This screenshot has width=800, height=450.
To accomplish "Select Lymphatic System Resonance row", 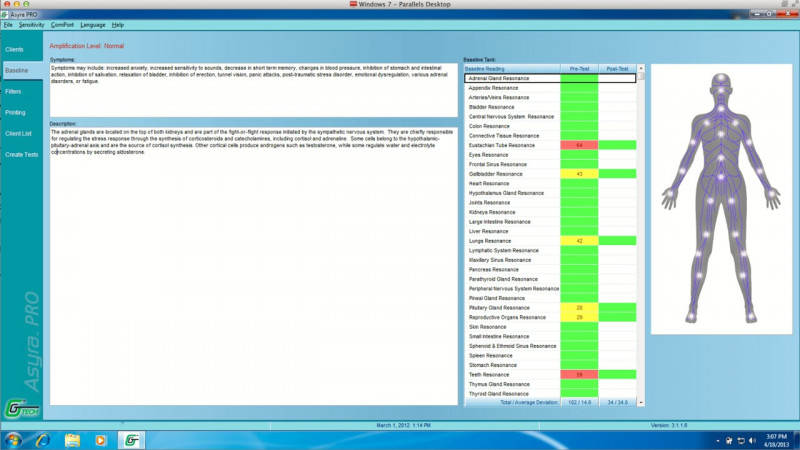I will 550,251.
